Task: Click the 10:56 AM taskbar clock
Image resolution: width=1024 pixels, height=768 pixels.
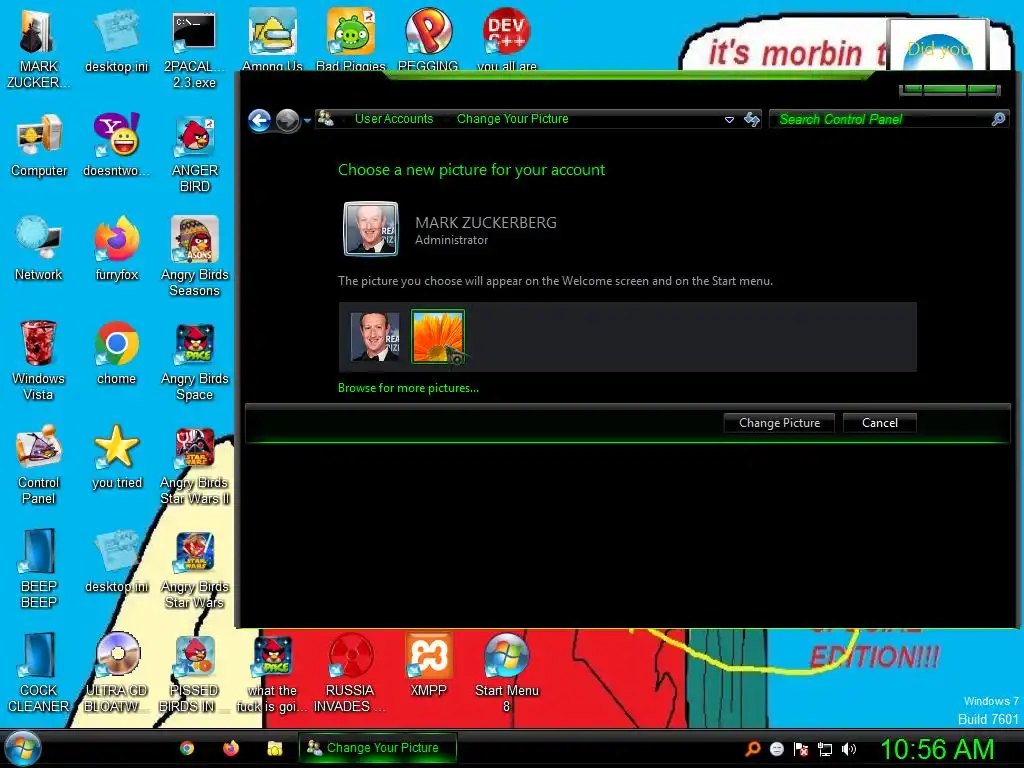Action: point(937,750)
